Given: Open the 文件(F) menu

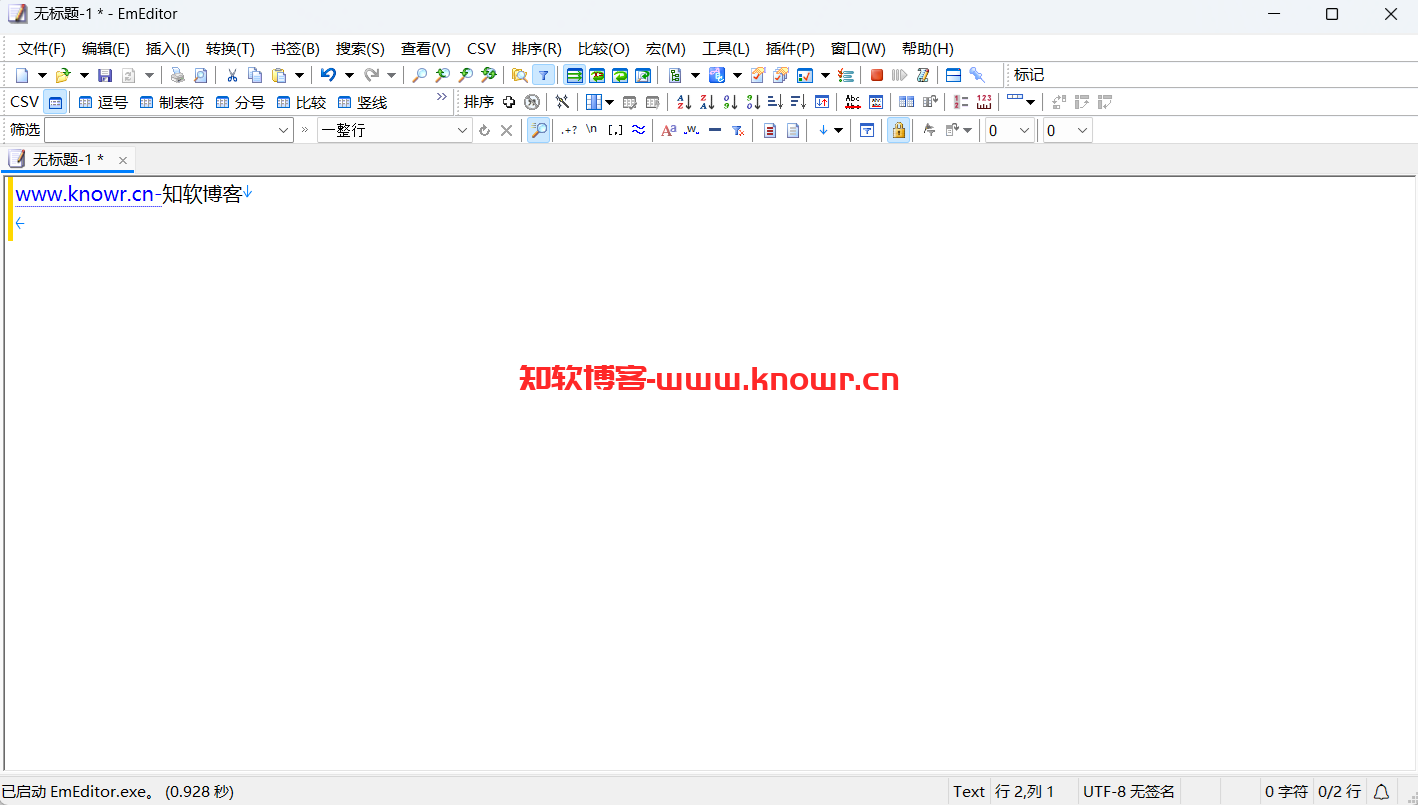Looking at the screenshot, I should point(42,48).
